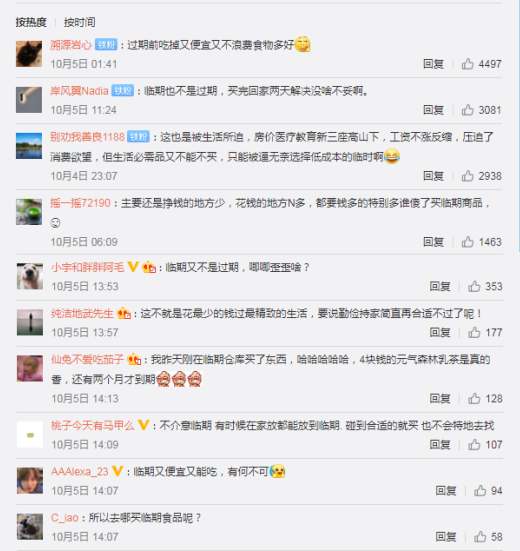The image size is (520, 551).
Task: Click thumbs-up on comment with 2938 likes
Action: (467, 176)
